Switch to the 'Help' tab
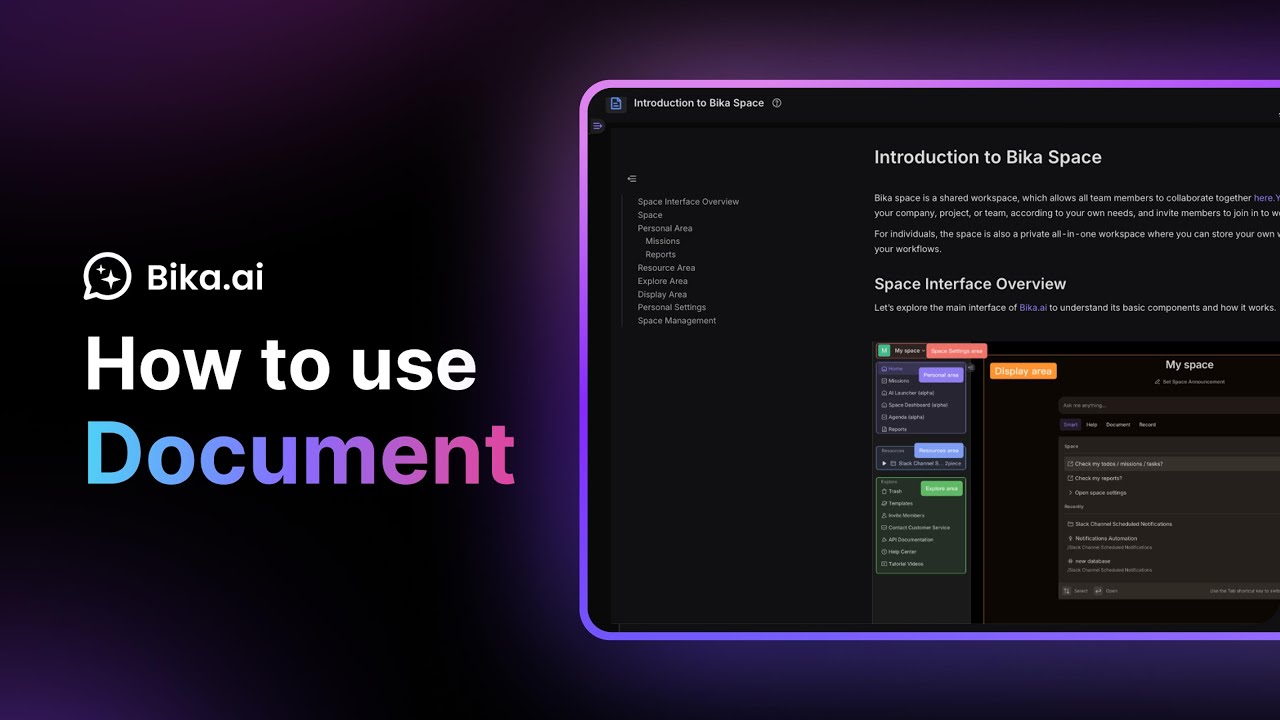The image size is (1280, 720). pos(1092,425)
